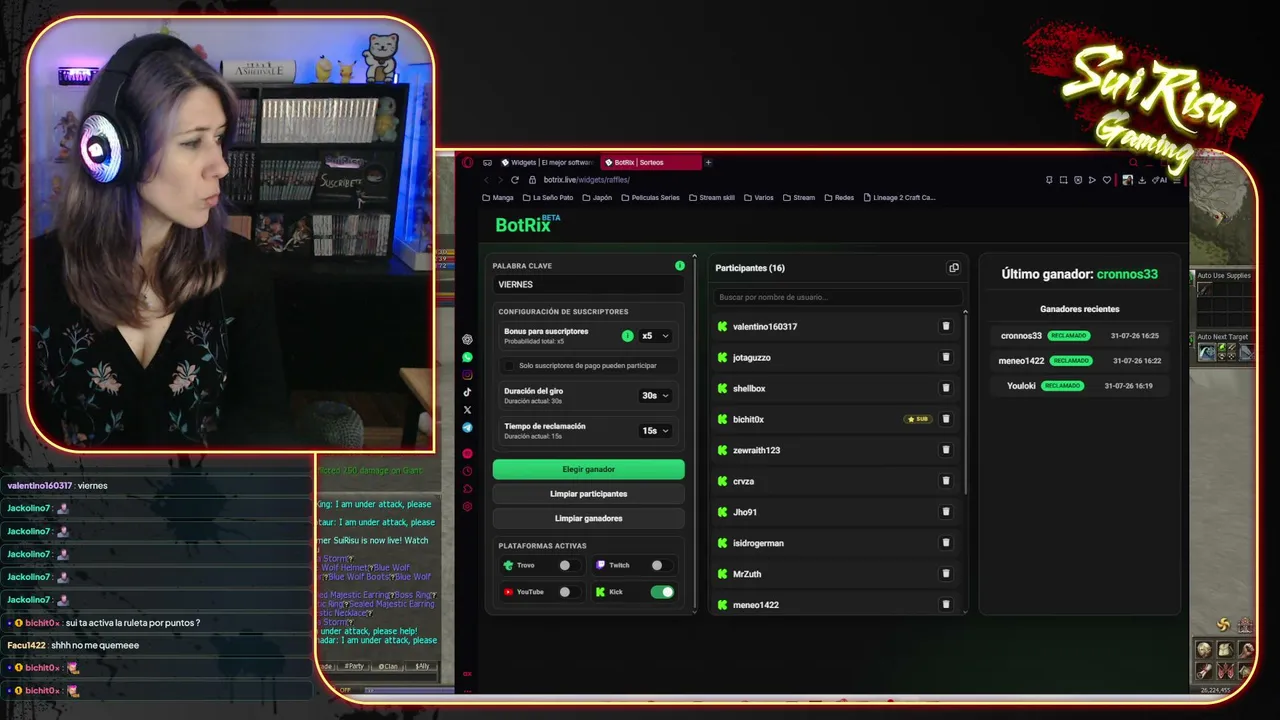Screen dimensions: 1280x720
Task: Disable the Kick platform switch
Action: 662,592
